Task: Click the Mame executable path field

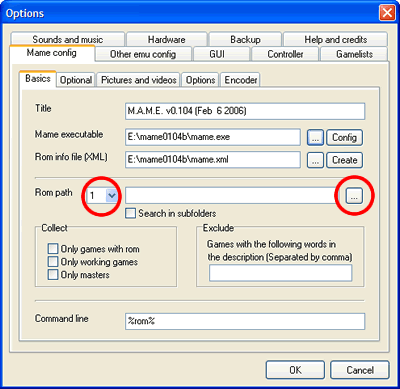Action: coord(213,137)
